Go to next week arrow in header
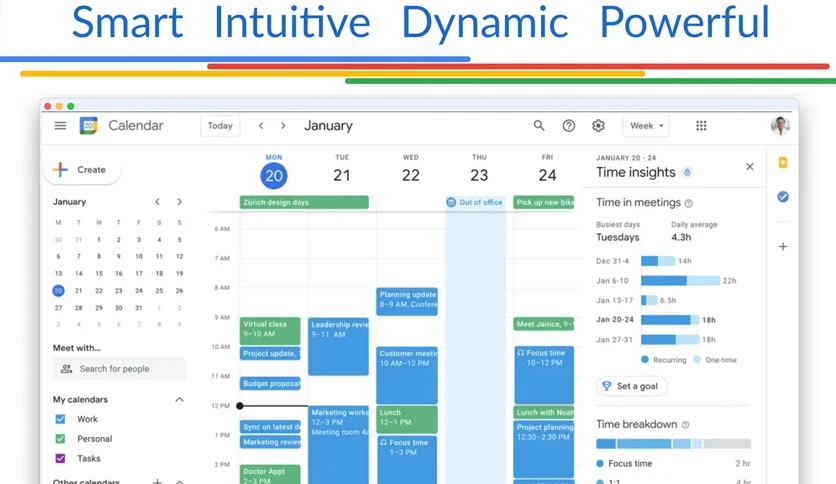Viewport: 836px width, 484px height. 283,126
